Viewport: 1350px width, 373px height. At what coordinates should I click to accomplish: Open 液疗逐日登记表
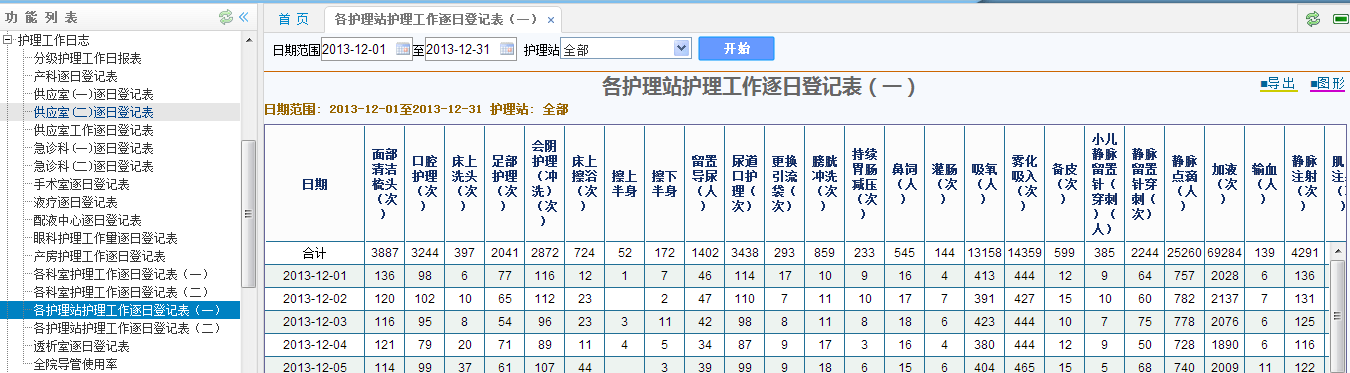click(75, 202)
